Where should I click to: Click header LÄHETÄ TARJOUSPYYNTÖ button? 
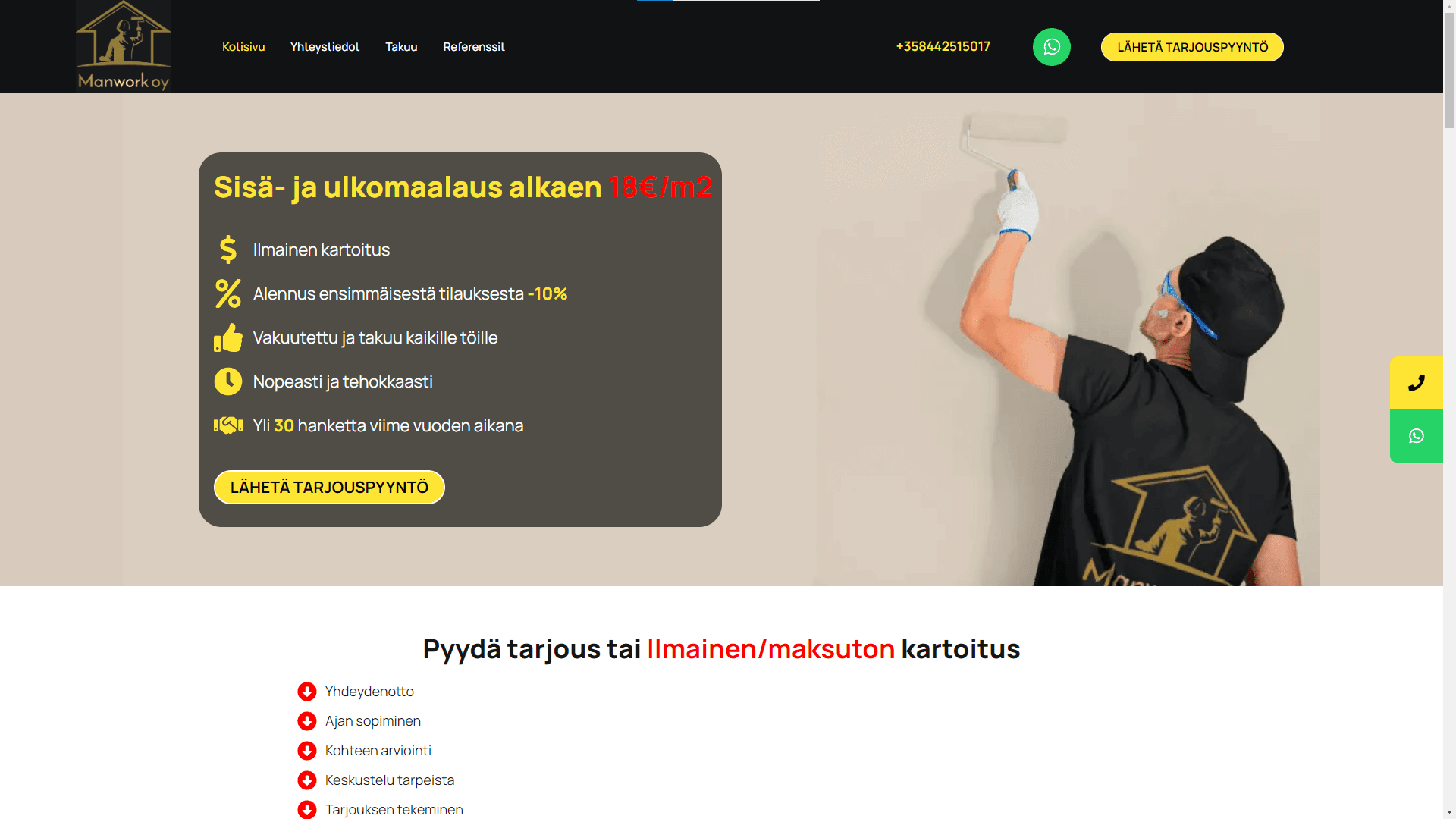click(x=1192, y=47)
